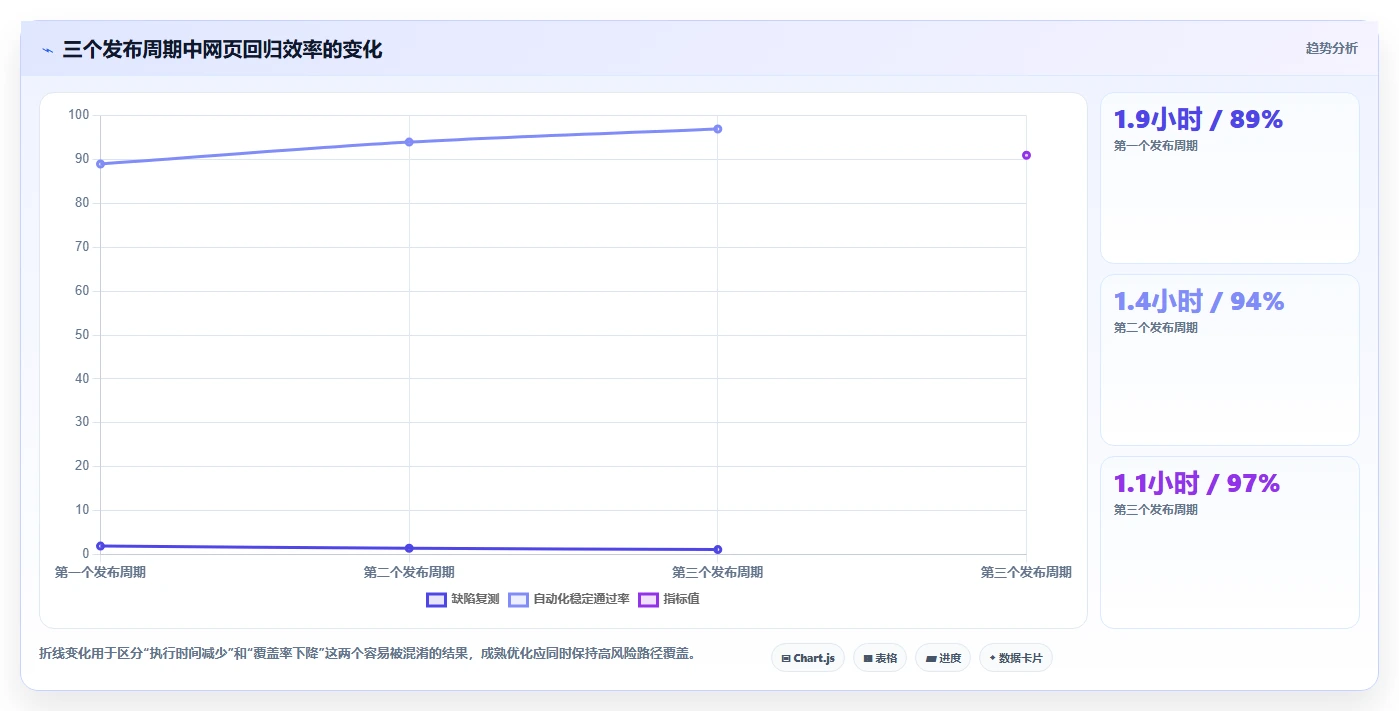Click the title 三个发布周期中网页回归效率的变化
The image size is (1399, 711).
(222, 50)
